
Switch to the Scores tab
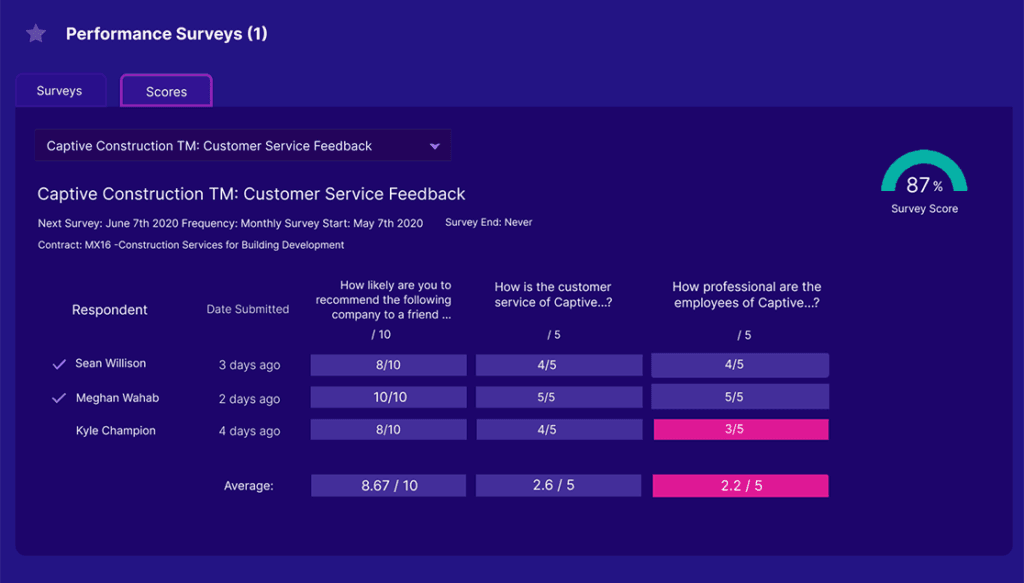pos(166,91)
